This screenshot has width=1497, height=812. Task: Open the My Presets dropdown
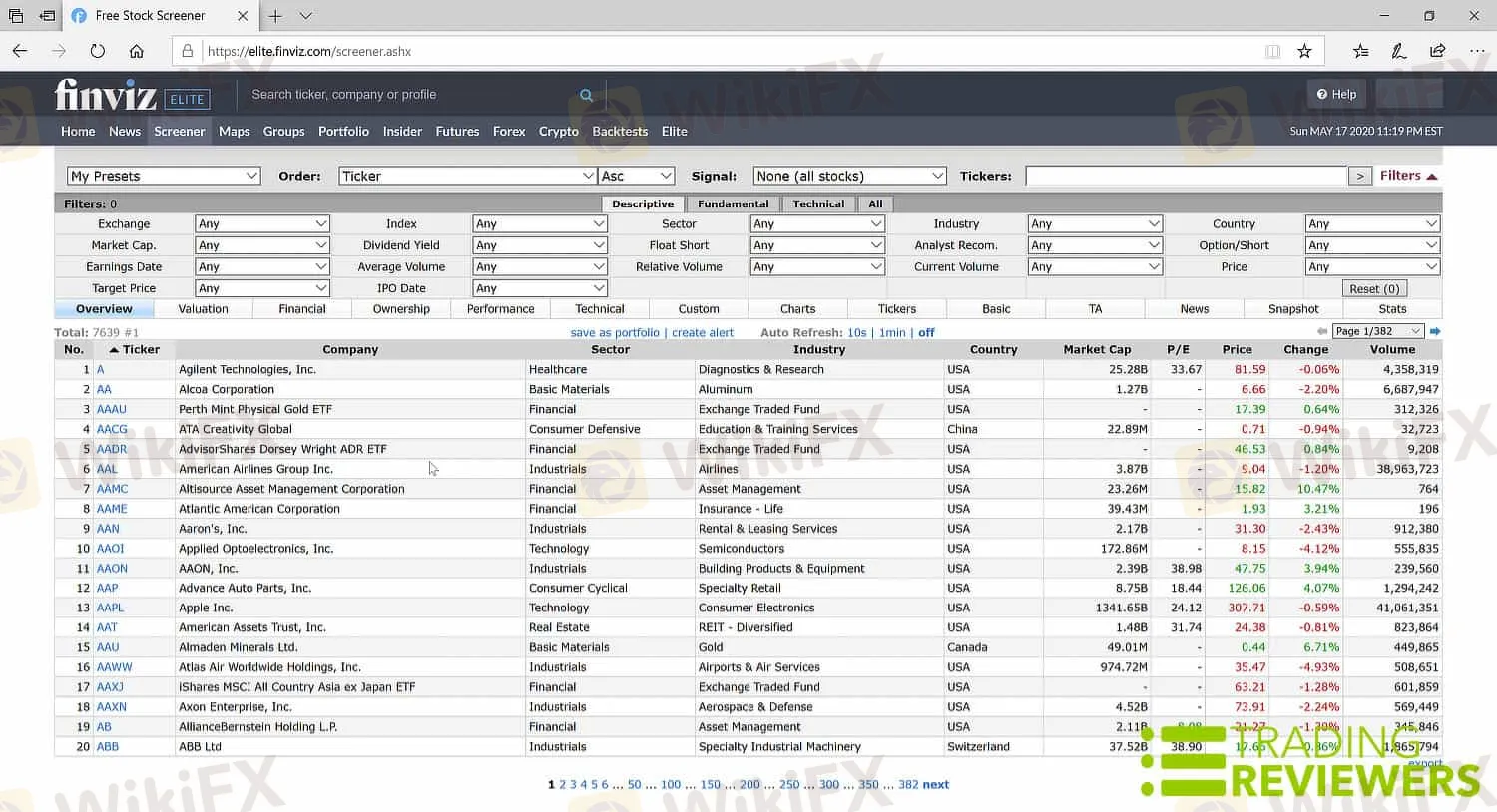pos(164,176)
